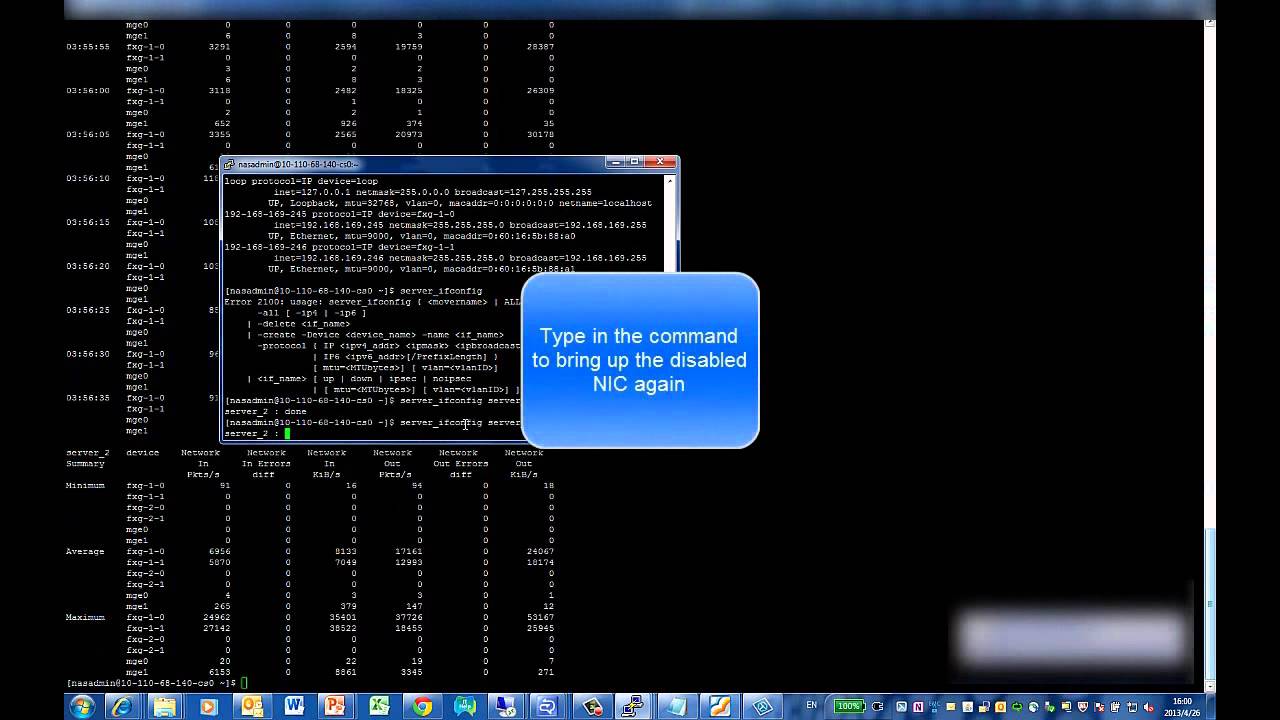Viewport: 1280px width, 720px height.
Task: Click the 'Error 2100: usage' line
Action: 372,302
